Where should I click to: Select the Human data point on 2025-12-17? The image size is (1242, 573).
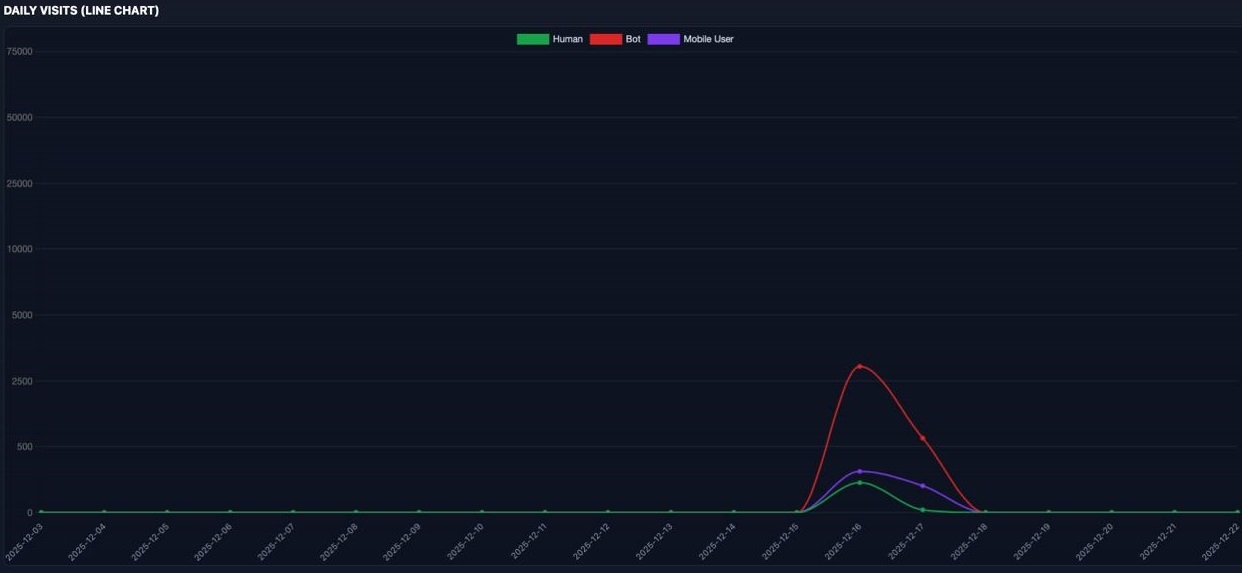922,510
